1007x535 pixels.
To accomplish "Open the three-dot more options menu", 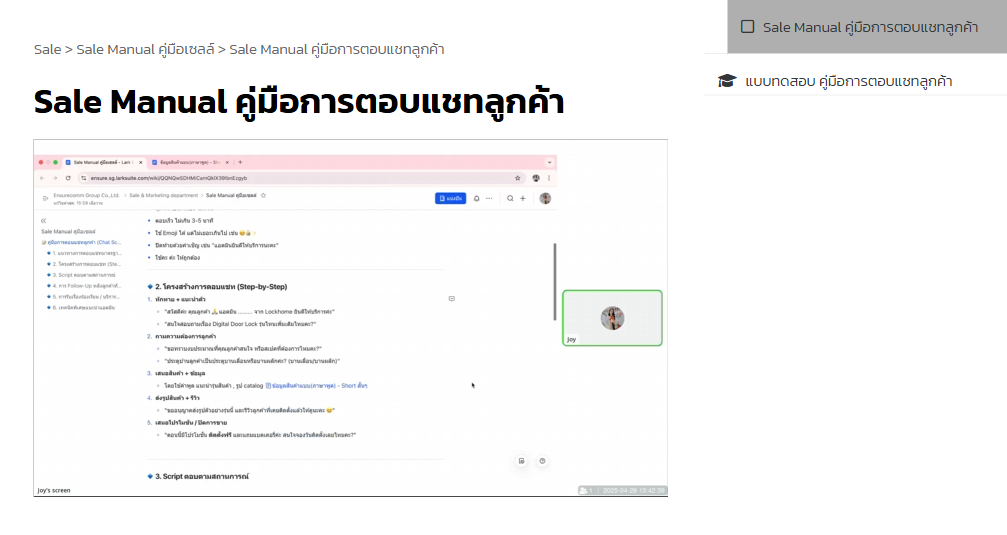I will click(x=491, y=198).
